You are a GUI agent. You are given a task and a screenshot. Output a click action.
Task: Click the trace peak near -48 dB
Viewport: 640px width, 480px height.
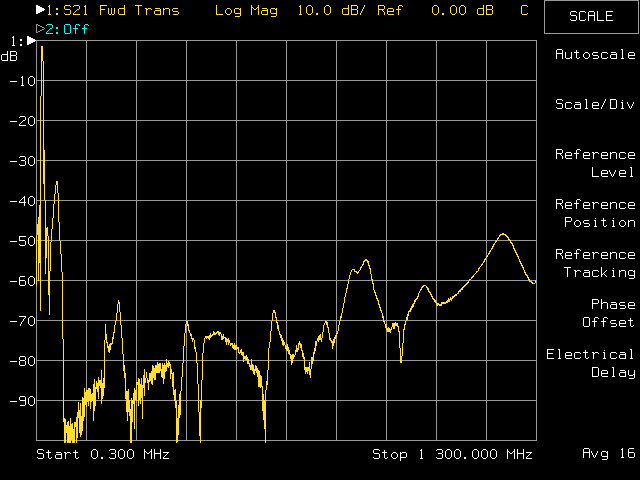point(503,235)
